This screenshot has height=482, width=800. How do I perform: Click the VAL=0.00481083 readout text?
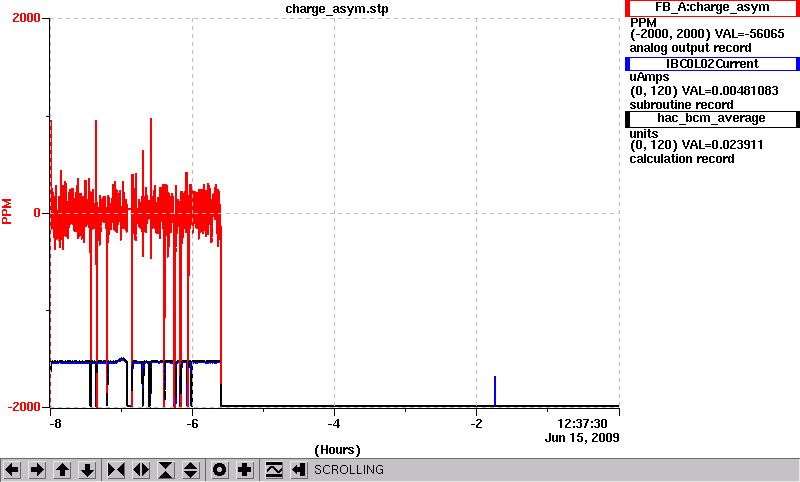(x=730, y=91)
